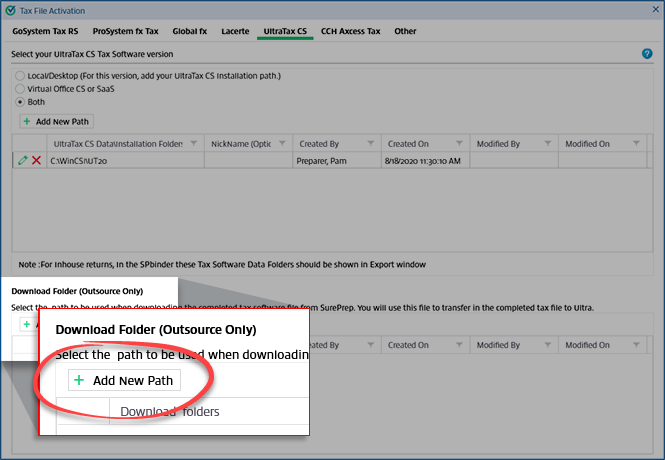The height and width of the screenshot is (460, 665).
Task: Click Add New Path under software version options
Action: [57, 121]
